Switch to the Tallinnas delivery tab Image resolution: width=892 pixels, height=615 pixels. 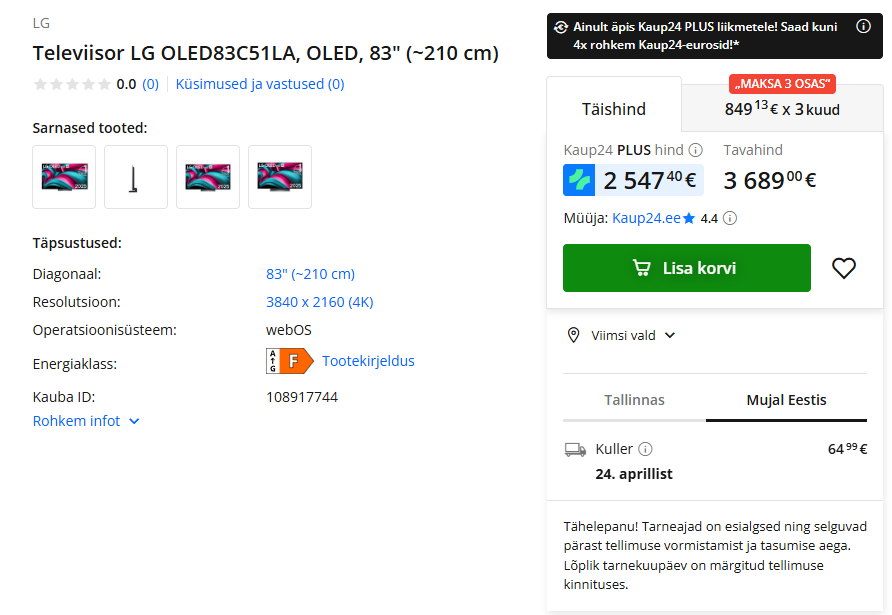[634, 400]
